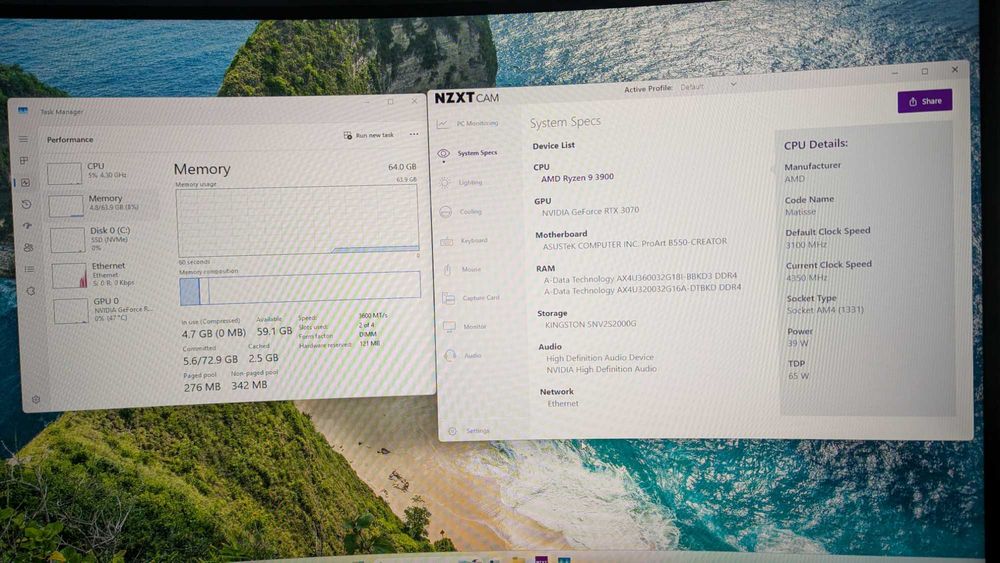Image resolution: width=1000 pixels, height=563 pixels.
Task: Open Processes page icon in Task Manager
Action: click(x=24, y=161)
